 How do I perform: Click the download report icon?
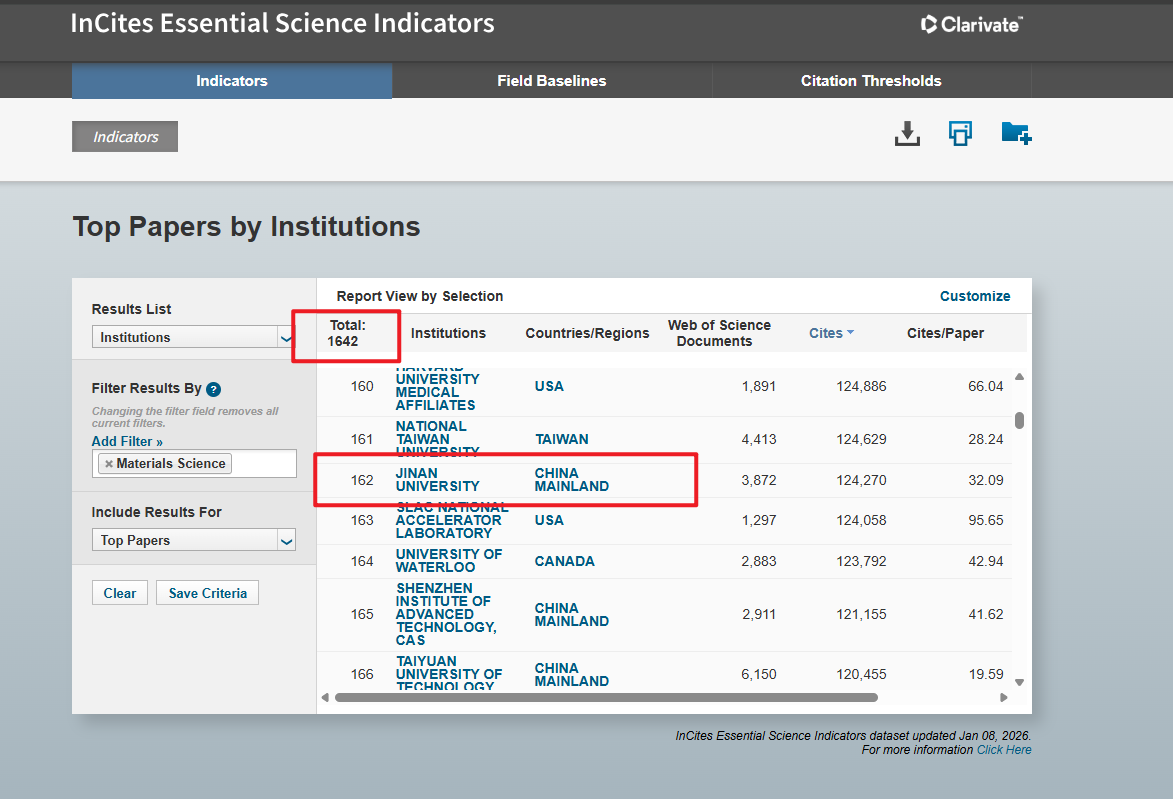click(906, 134)
